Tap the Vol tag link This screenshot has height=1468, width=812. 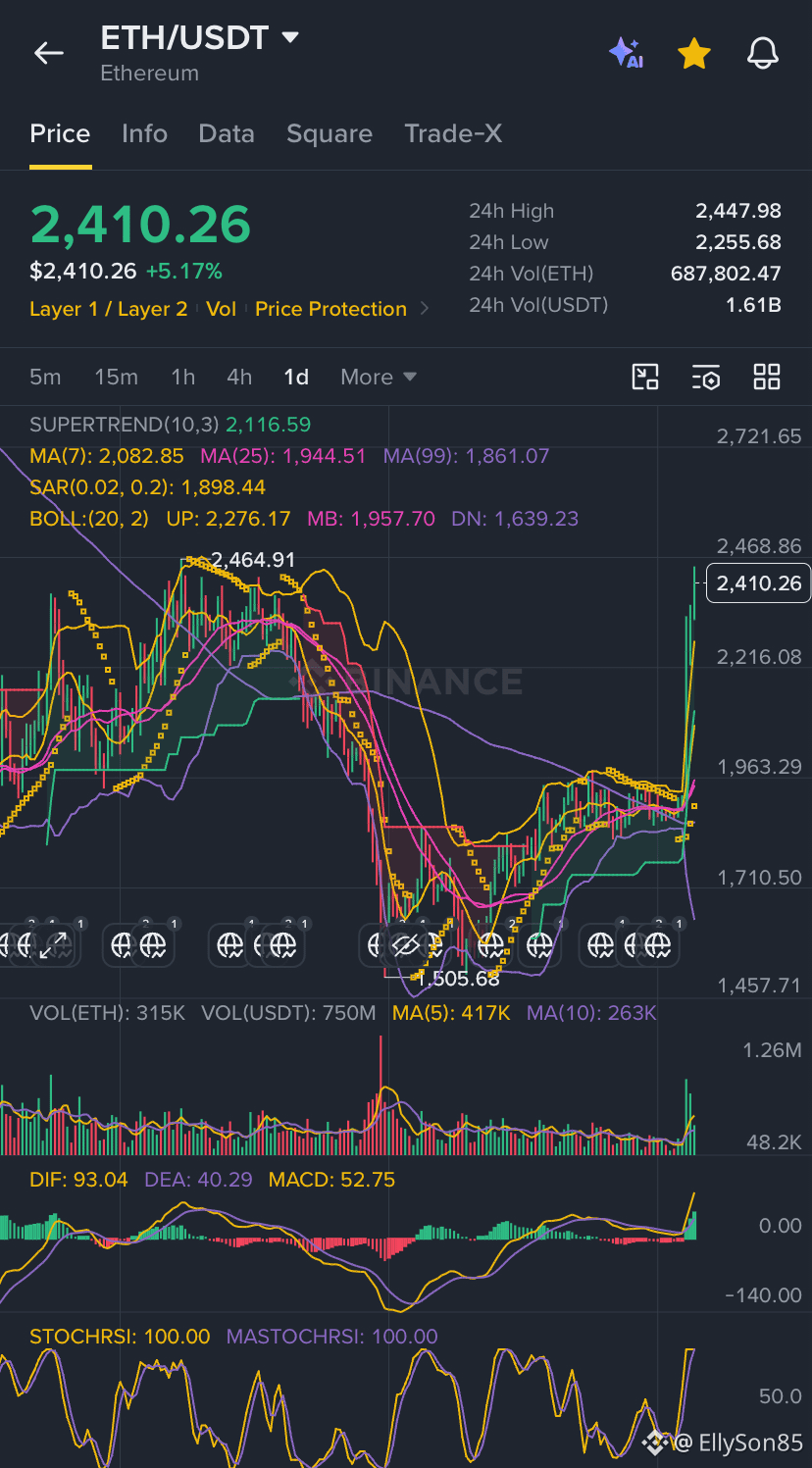(x=222, y=309)
